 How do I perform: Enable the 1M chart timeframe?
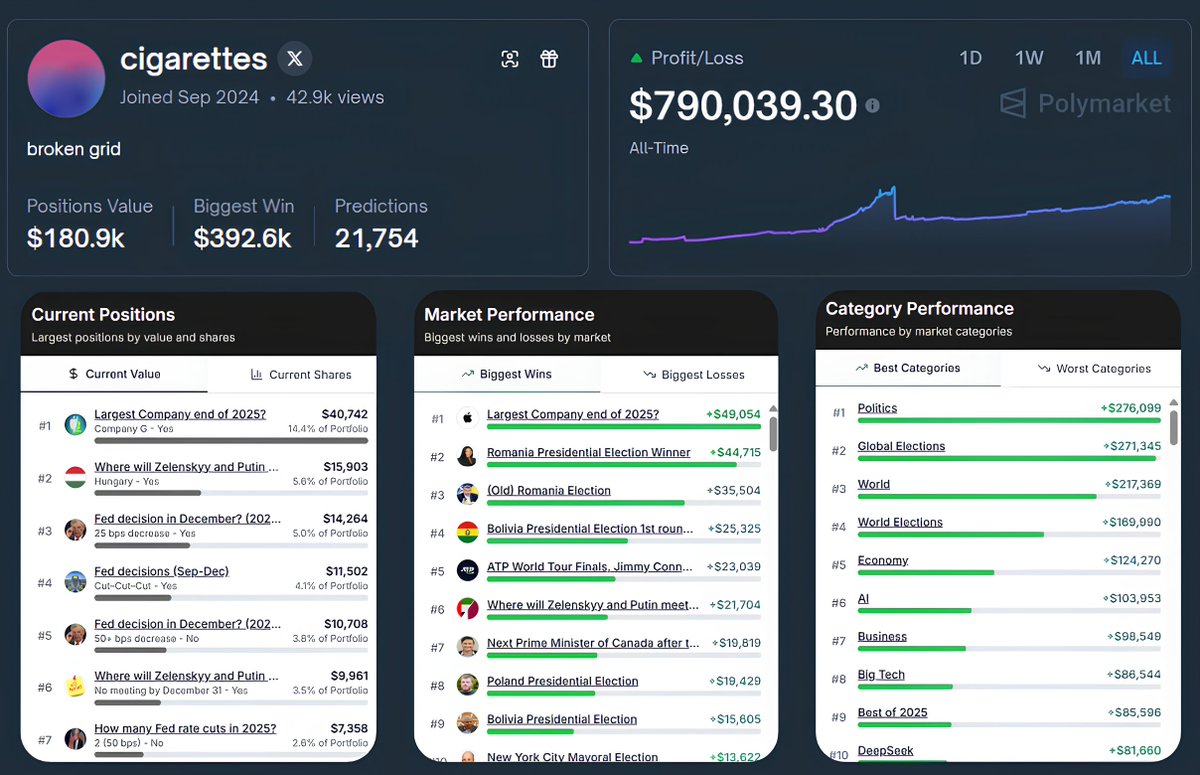(x=1088, y=58)
